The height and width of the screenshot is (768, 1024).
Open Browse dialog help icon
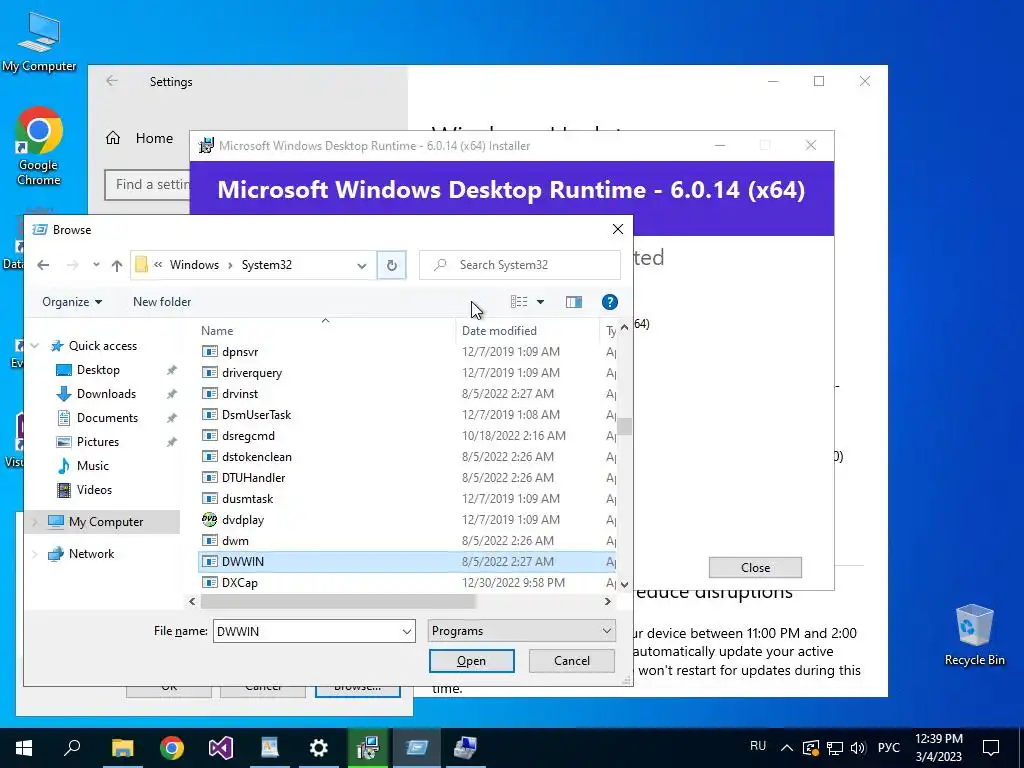pyautogui.click(x=609, y=302)
